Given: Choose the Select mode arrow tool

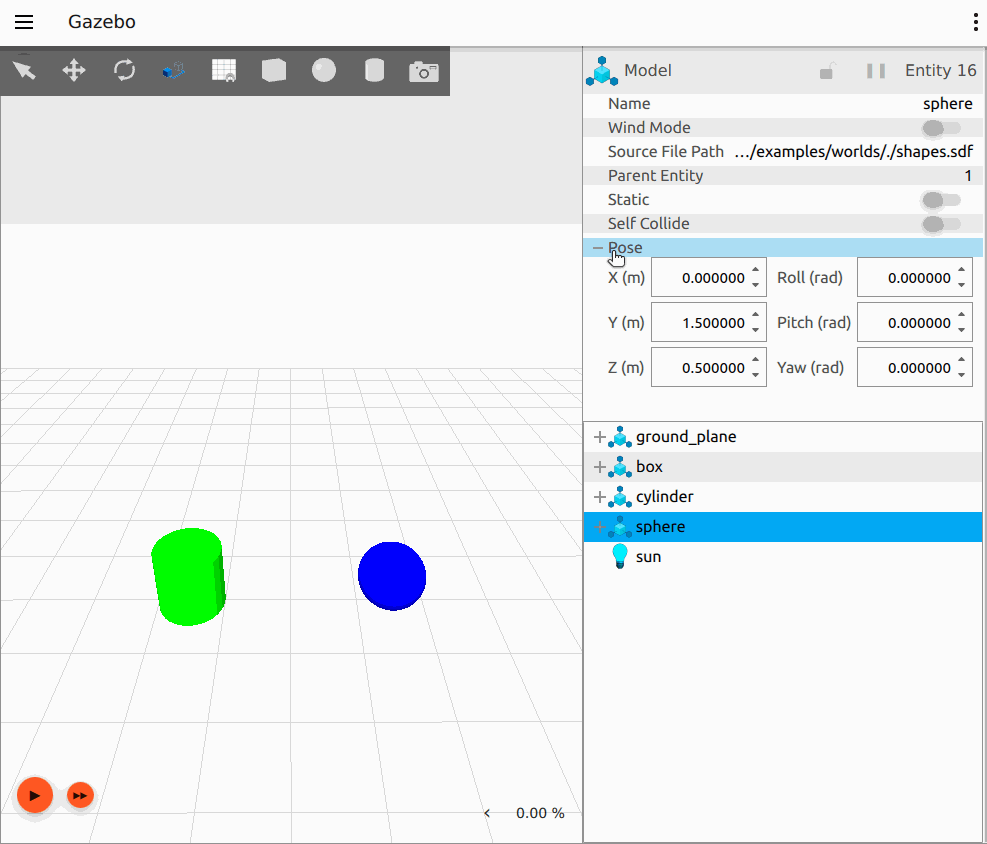Looking at the screenshot, I should point(25,70).
